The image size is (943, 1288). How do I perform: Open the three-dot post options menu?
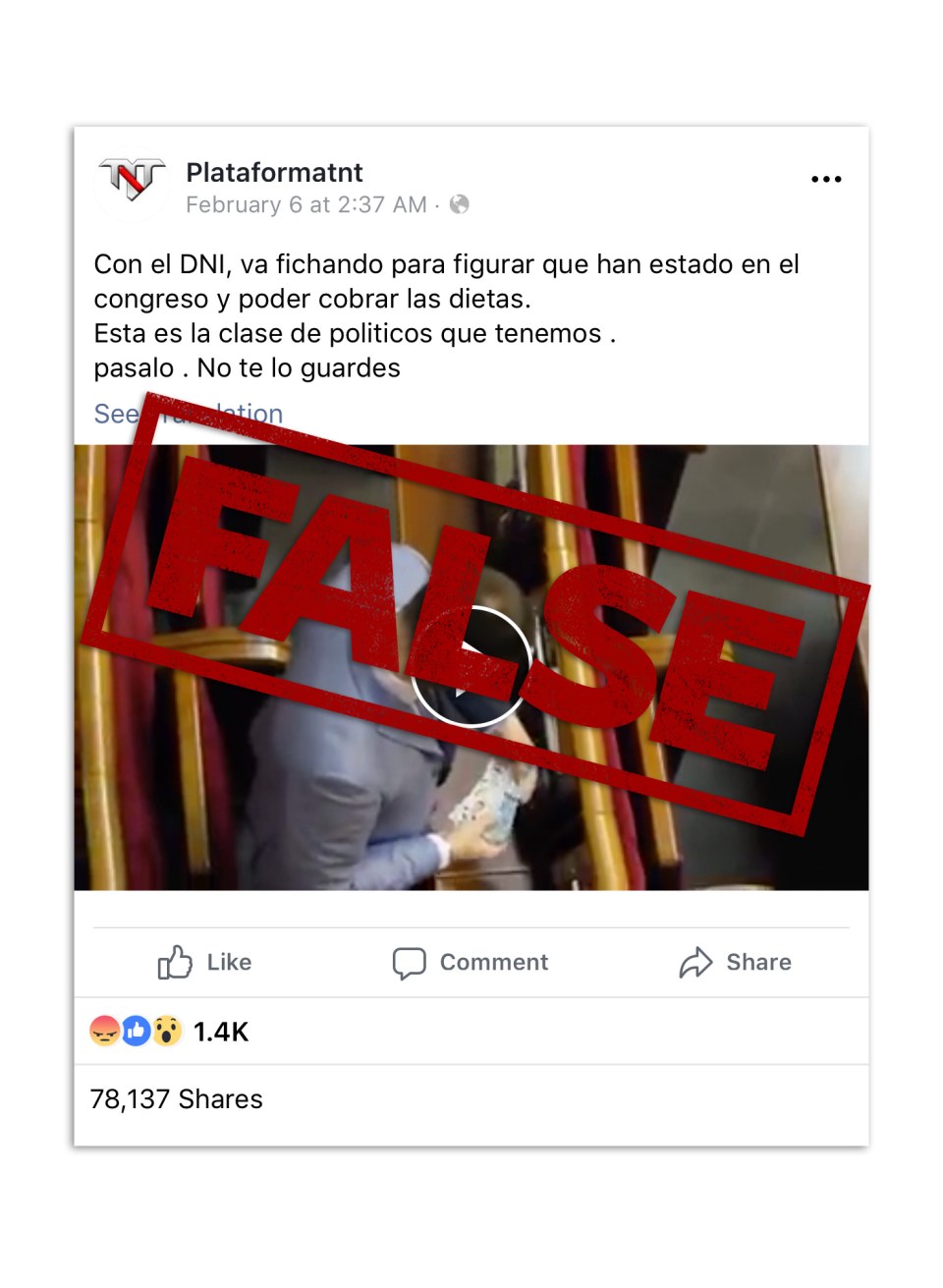click(826, 179)
